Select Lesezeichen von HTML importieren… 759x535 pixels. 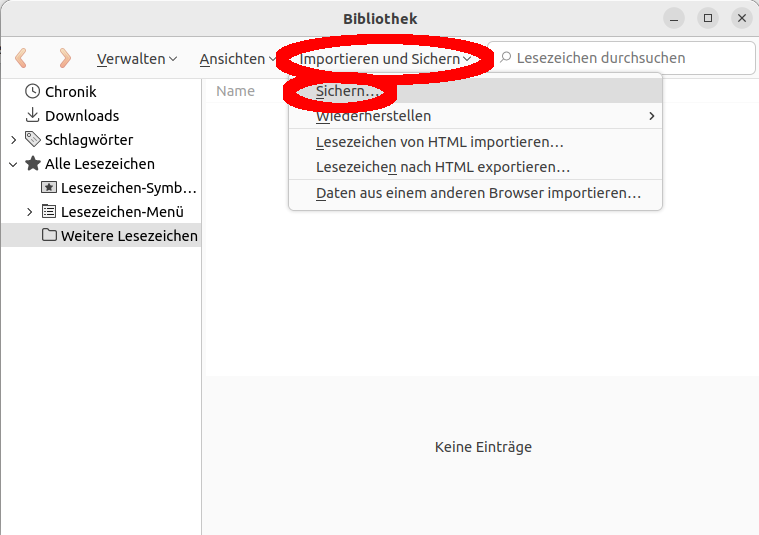pyautogui.click(x=439, y=142)
